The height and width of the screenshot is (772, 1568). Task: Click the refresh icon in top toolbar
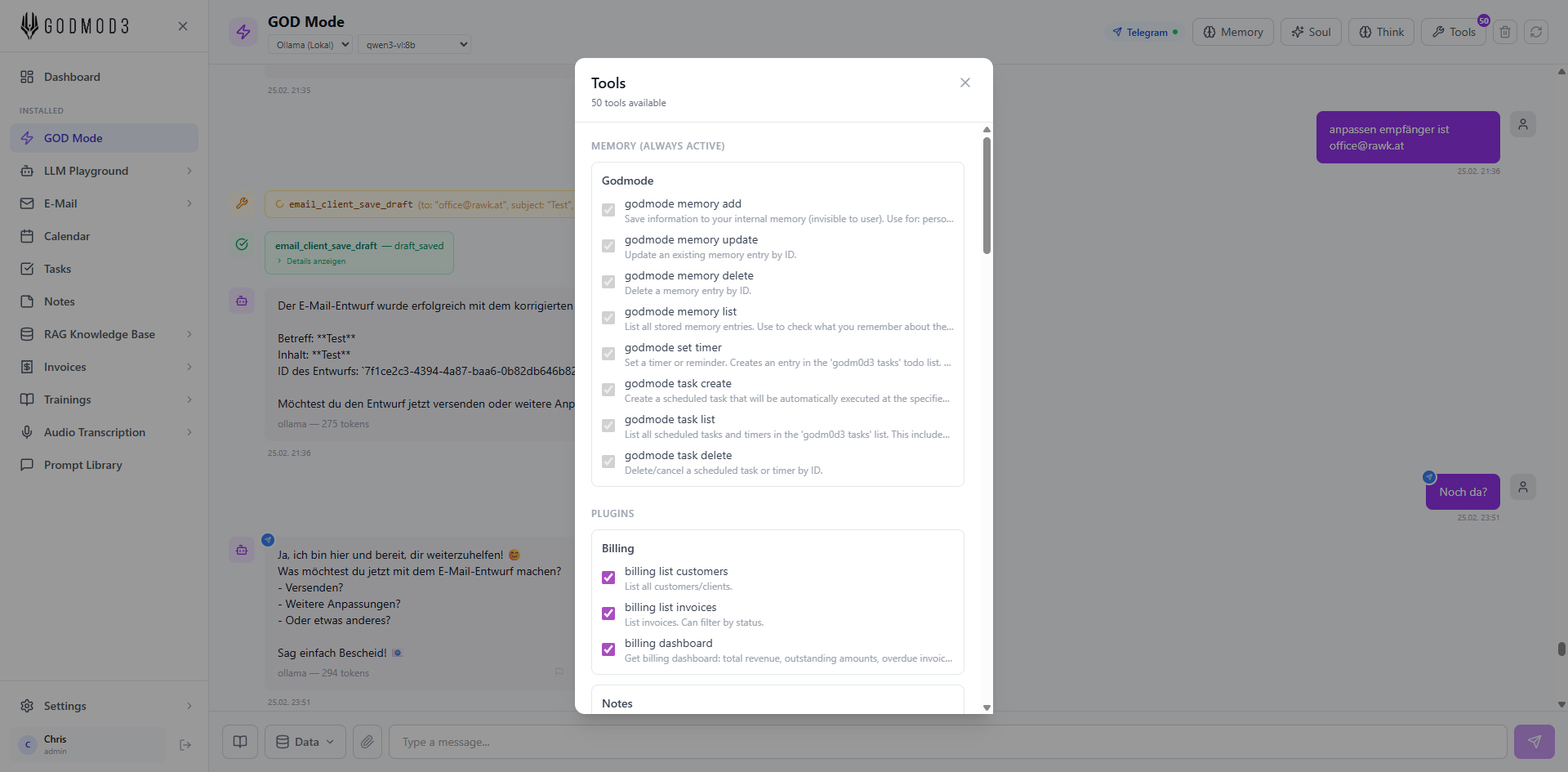pos(1535,32)
